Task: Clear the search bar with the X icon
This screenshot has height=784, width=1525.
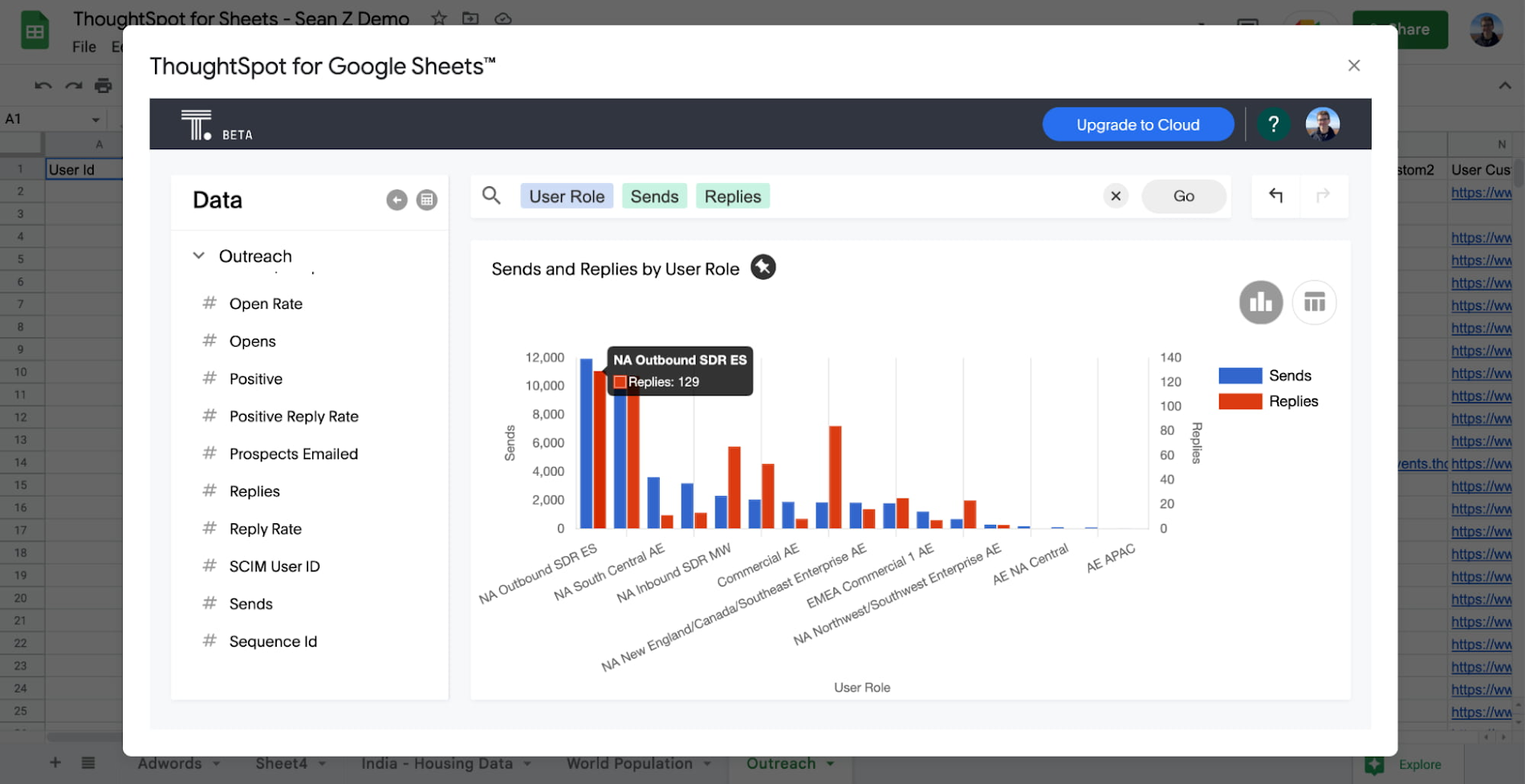Action: (1116, 196)
